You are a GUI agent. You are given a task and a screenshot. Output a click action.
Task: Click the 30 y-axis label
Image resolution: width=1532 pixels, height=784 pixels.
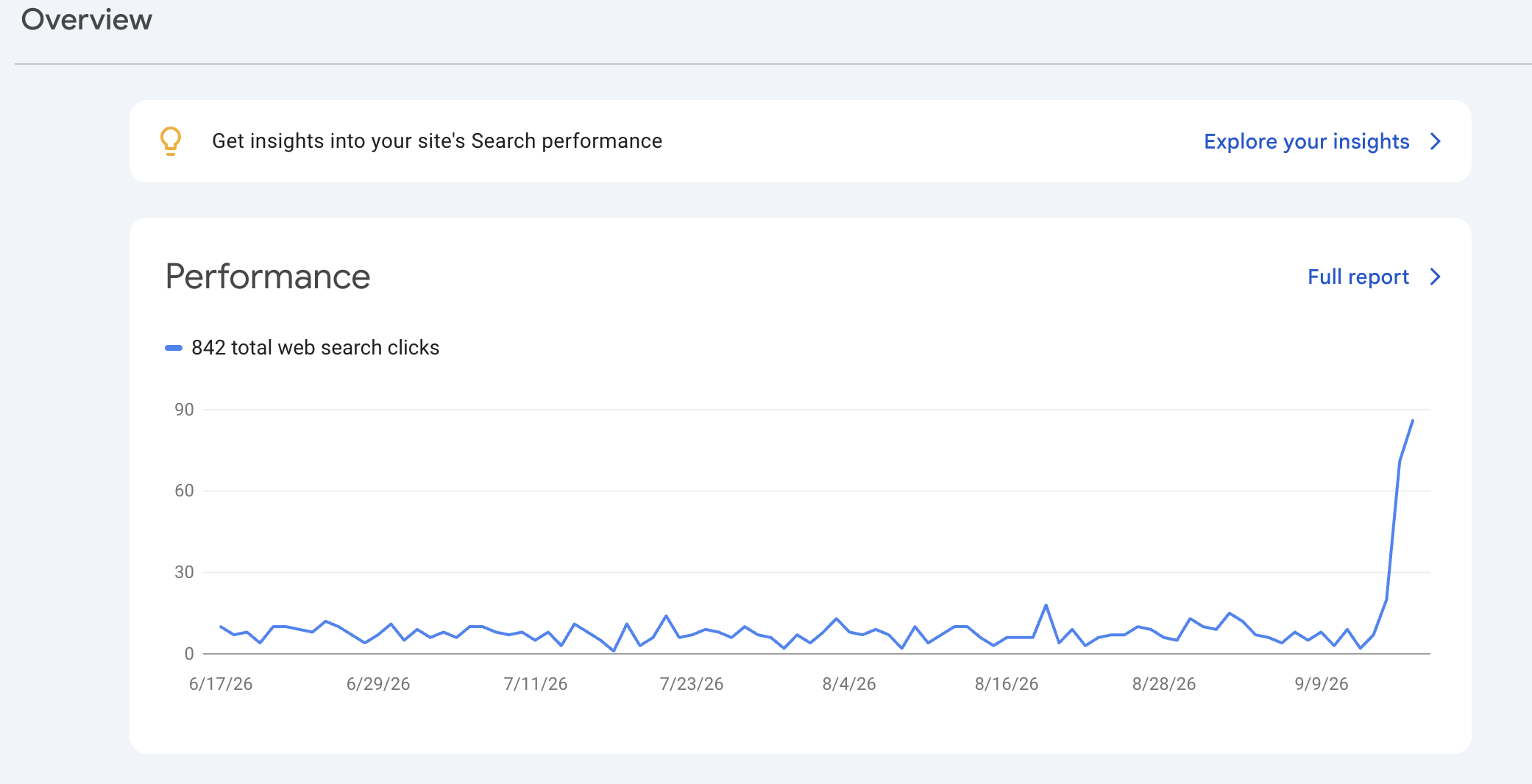pos(184,572)
